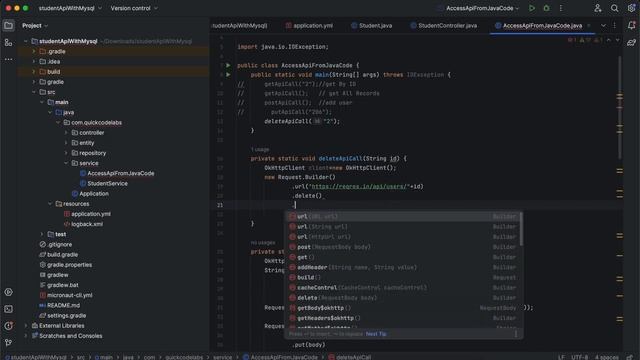Open completion popup options menu
Screen dimensions: 640x360
(516, 334)
